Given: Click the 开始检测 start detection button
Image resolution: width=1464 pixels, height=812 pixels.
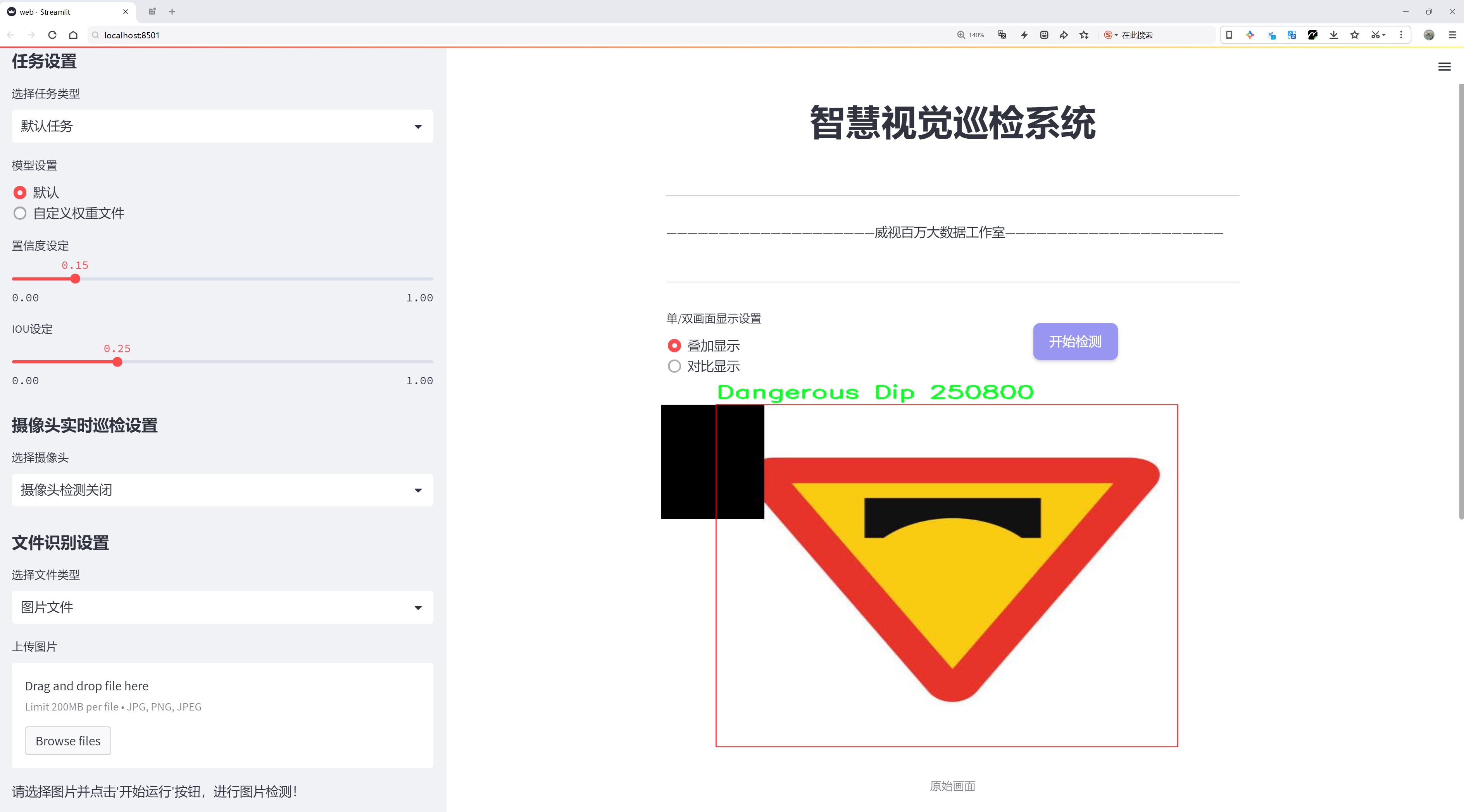Looking at the screenshot, I should tap(1075, 341).
